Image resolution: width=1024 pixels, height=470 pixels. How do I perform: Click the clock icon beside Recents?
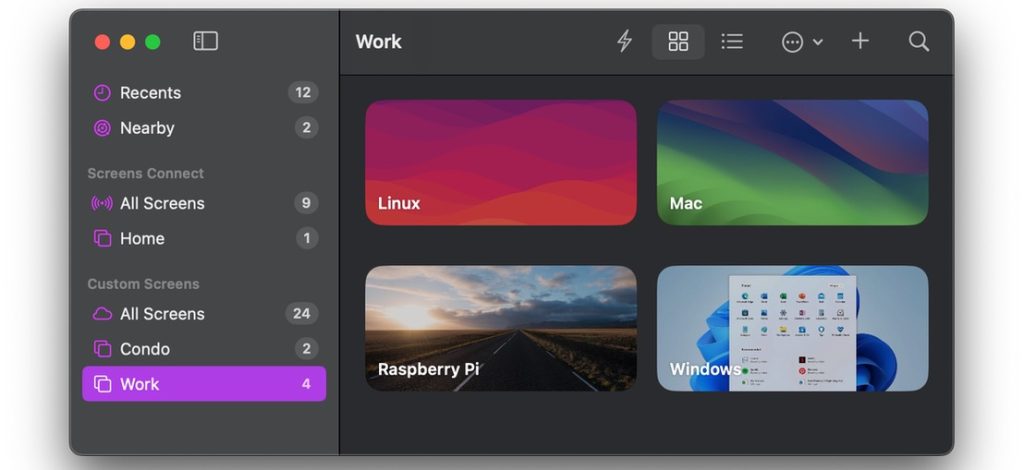102,93
